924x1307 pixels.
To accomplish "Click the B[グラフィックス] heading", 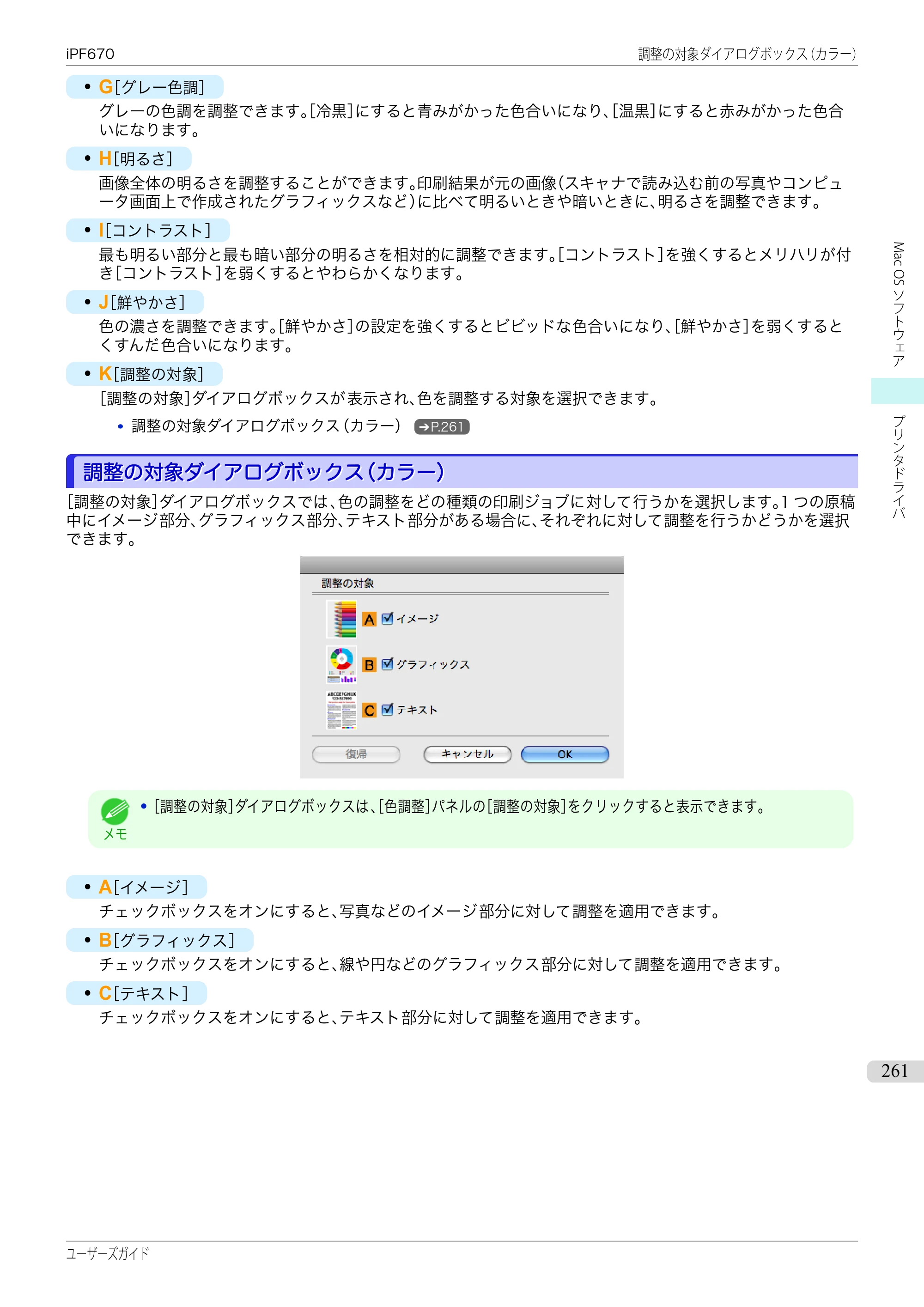I will point(160,940).
